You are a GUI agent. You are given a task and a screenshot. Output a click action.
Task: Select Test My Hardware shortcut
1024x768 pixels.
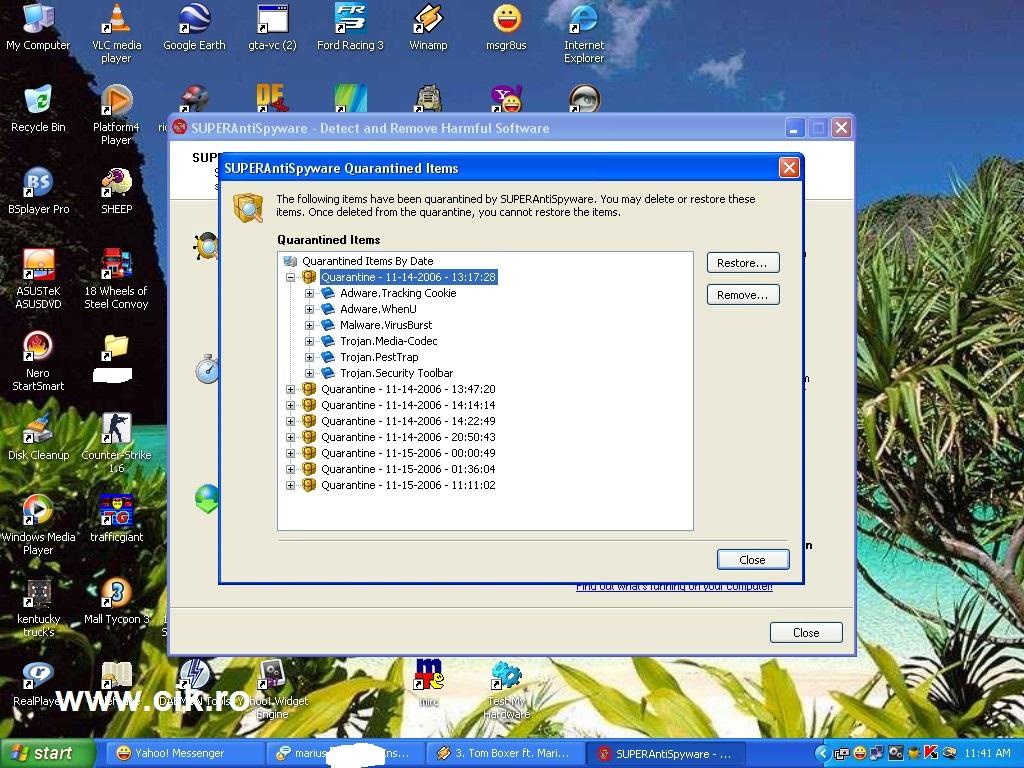pos(506,689)
